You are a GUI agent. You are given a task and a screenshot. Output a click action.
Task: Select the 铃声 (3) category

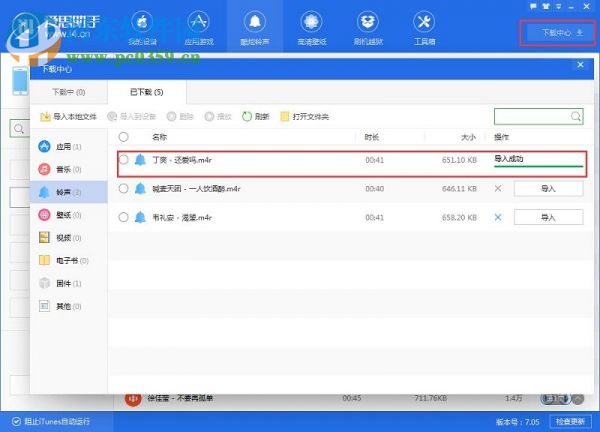[69, 192]
